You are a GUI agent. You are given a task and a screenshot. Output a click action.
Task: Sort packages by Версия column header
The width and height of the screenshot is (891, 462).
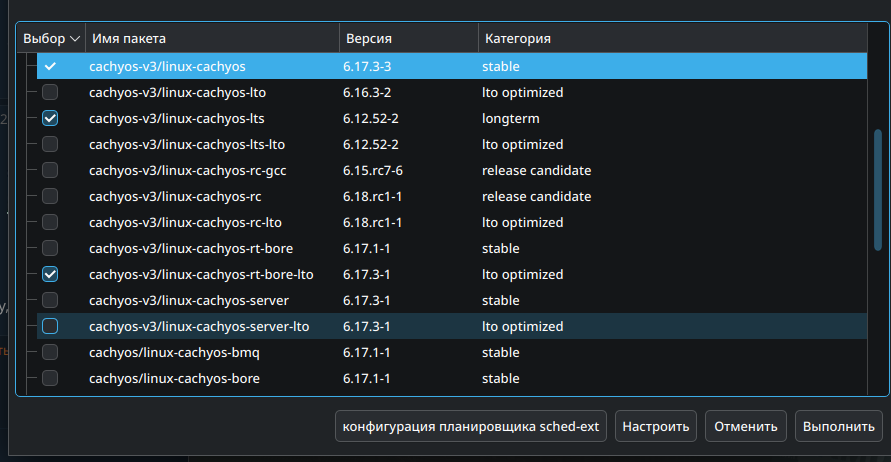368,39
